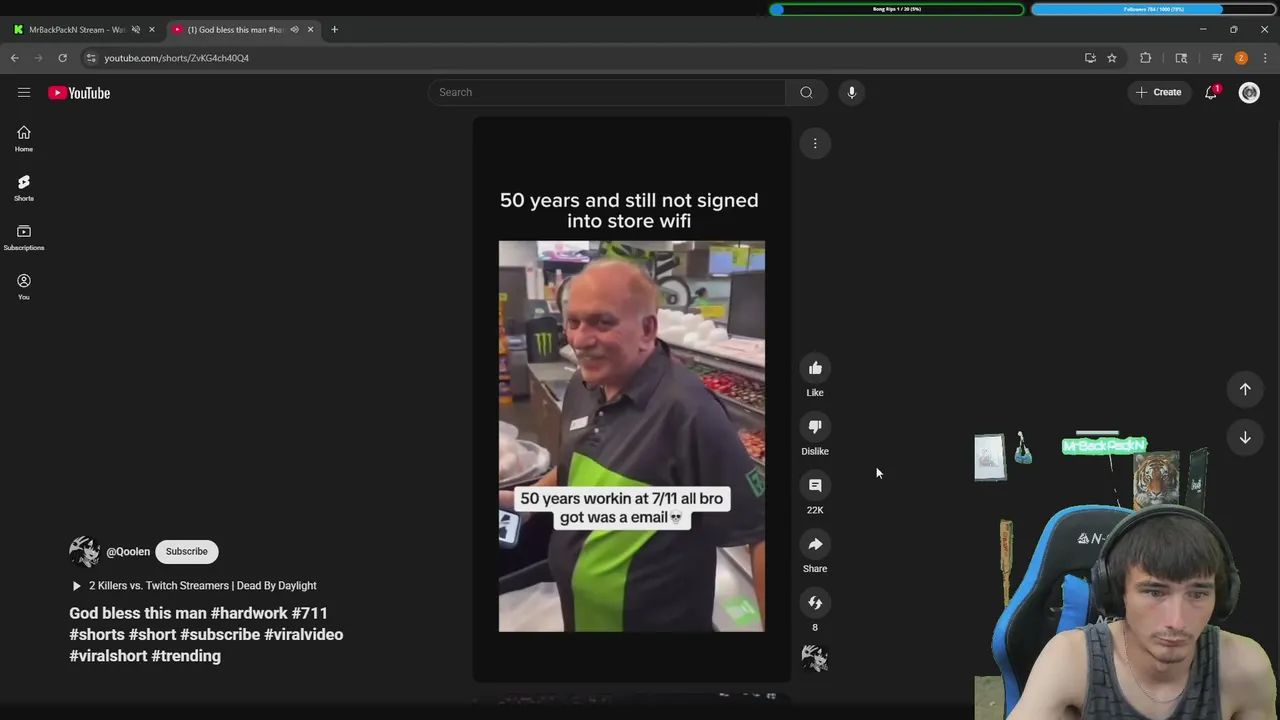Open the YouTube guide hamburger menu
This screenshot has width=1280, height=720.
[24, 92]
